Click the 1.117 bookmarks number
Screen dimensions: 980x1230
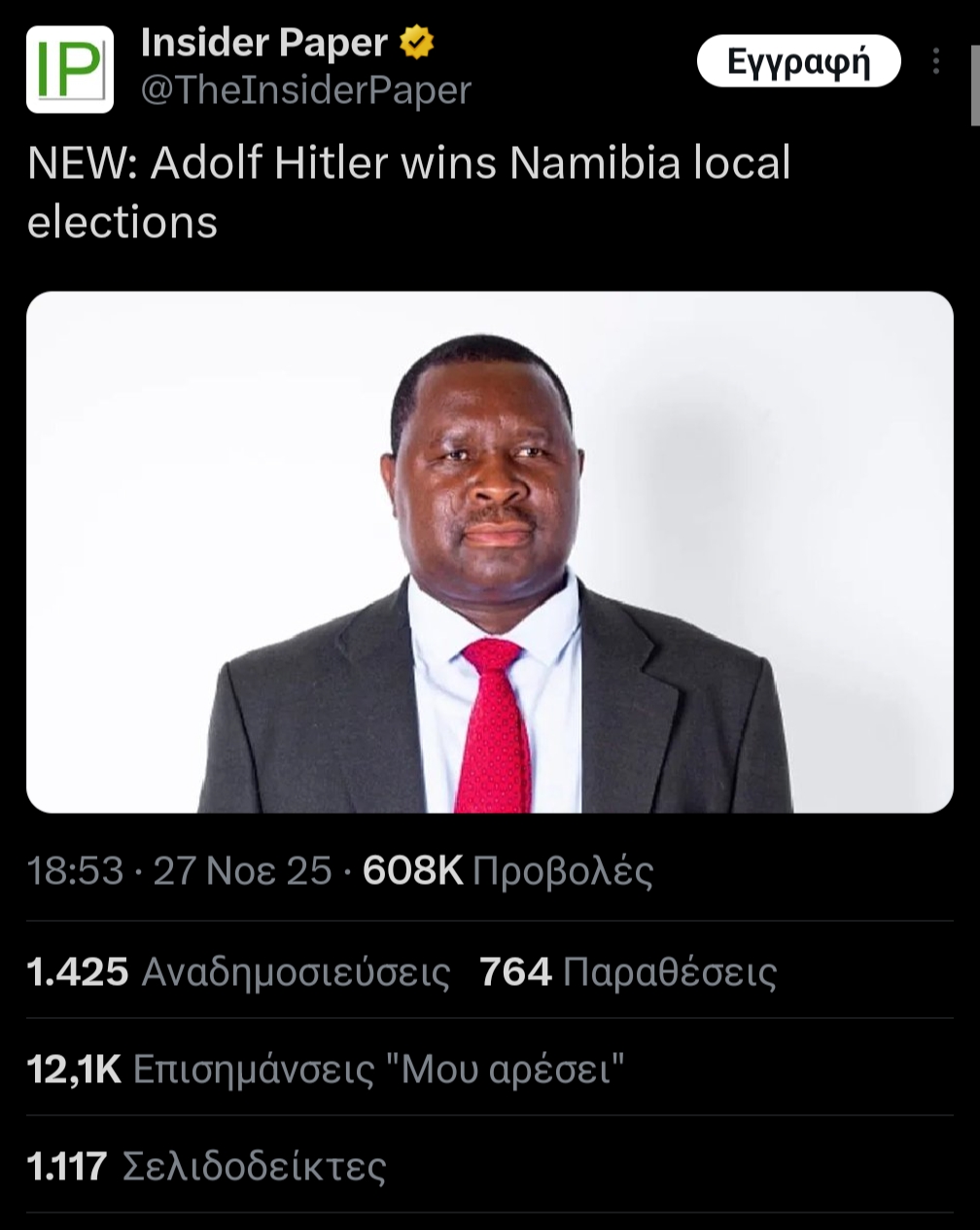(66, 1166)
